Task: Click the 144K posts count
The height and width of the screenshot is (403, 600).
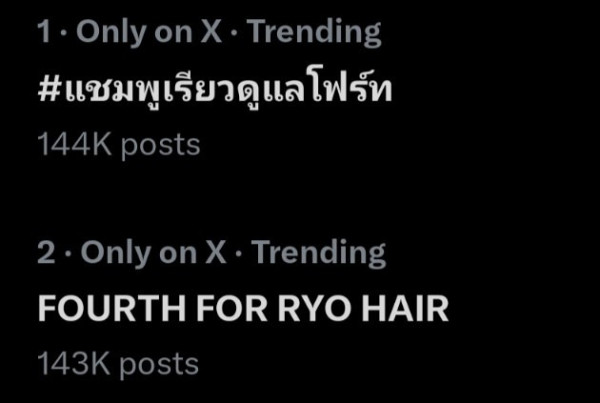Action: coord(119,145)
